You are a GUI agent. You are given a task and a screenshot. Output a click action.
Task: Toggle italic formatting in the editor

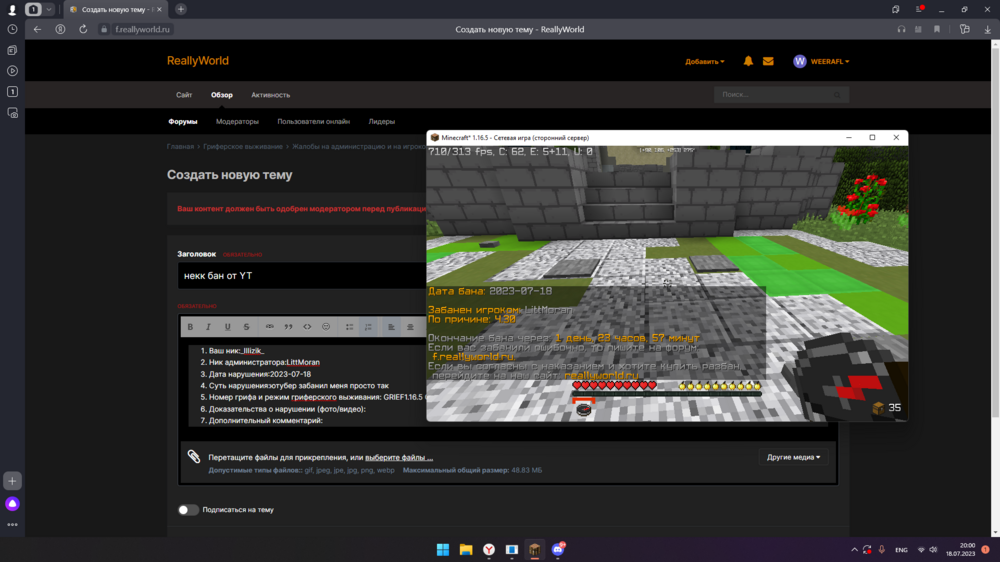208,327
